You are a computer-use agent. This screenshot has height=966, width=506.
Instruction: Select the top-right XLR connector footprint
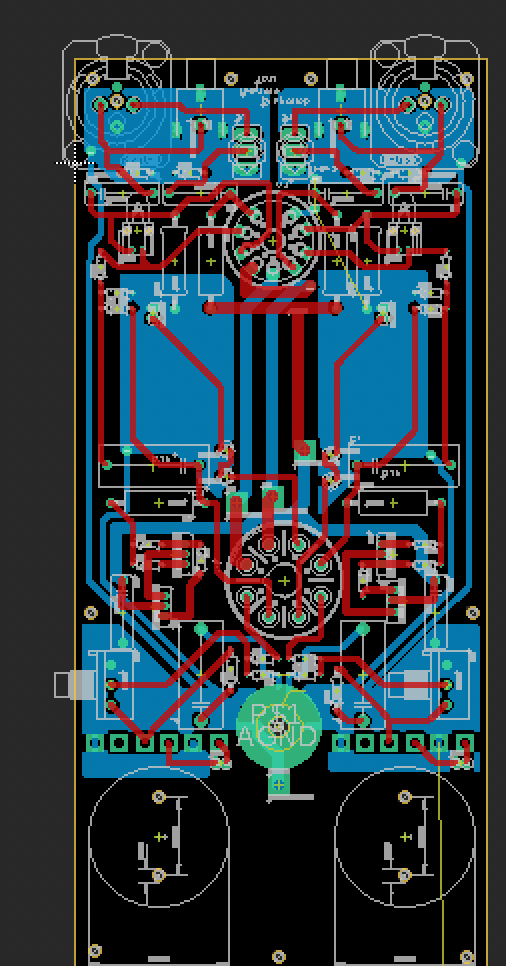pyautogui.click(x=425, y=102)
